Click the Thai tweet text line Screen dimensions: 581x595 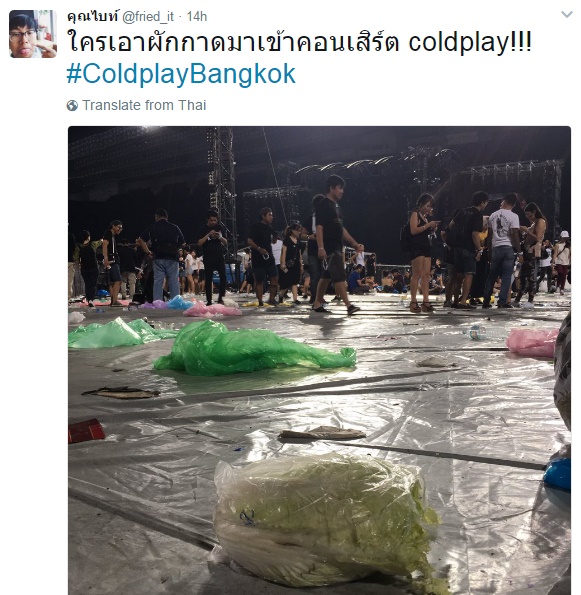click(x=299, y=41)
